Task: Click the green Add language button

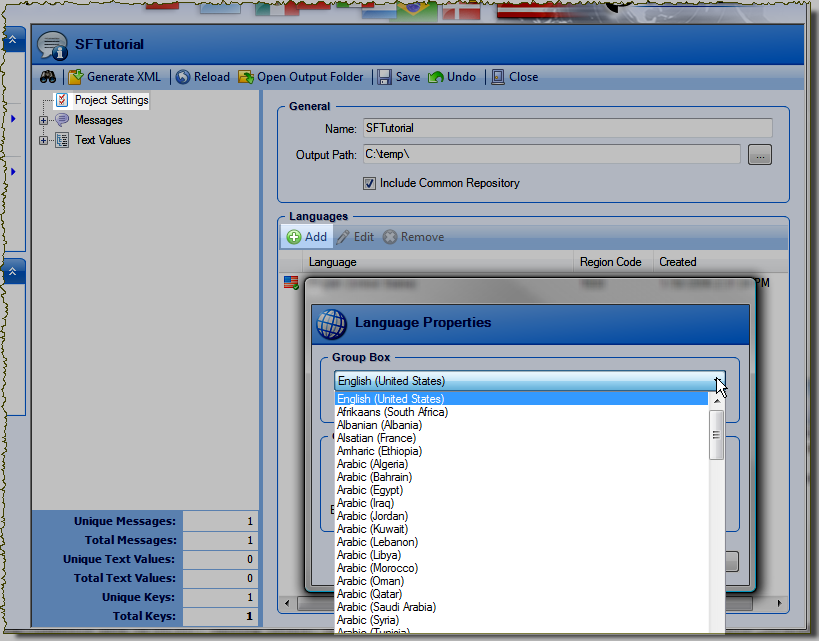Action: click(x=307, y=237)
